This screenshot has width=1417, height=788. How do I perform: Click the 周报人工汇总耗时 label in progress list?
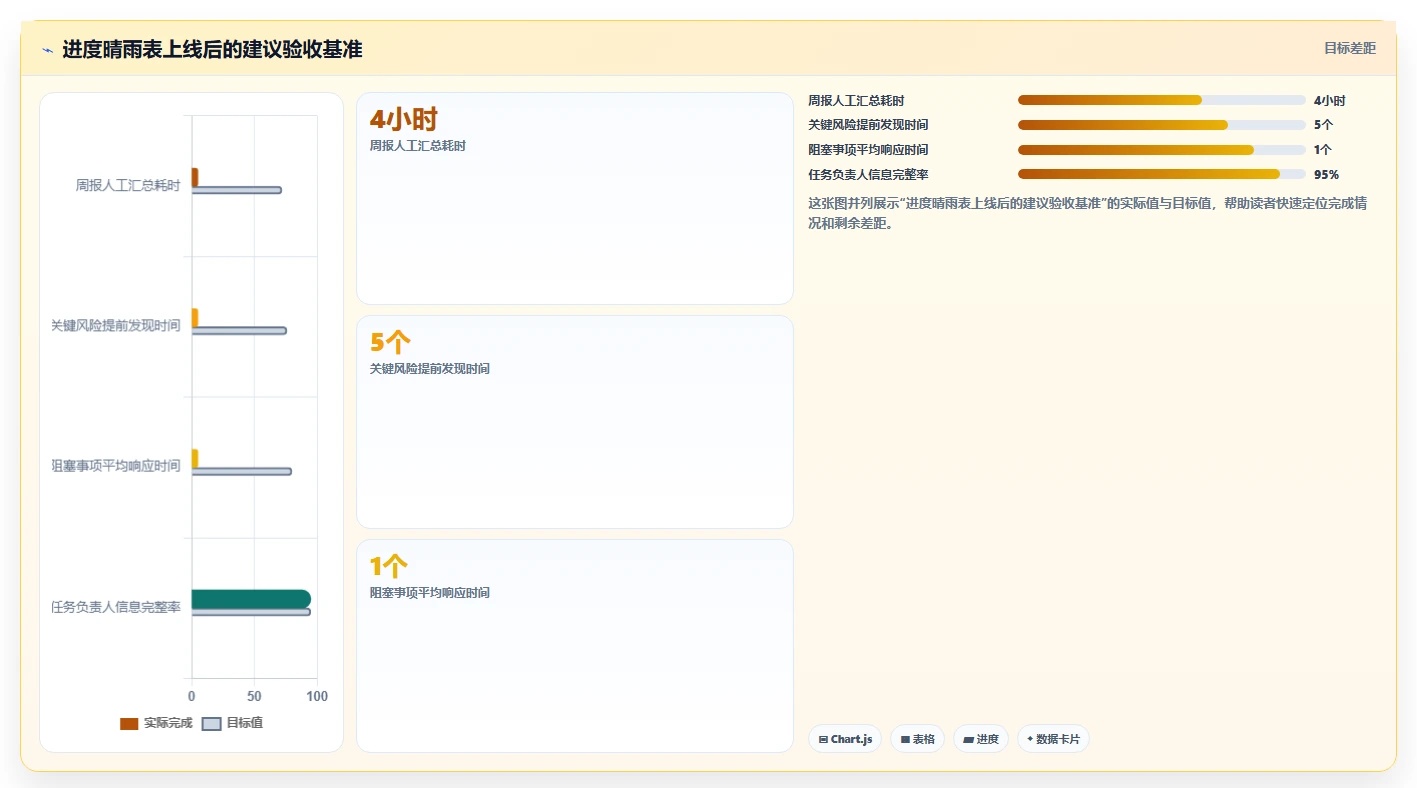pos(856,100)
